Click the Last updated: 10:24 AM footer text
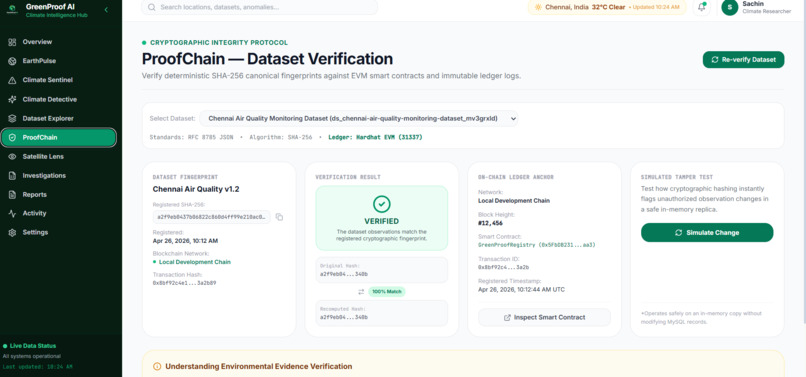 (38, 367)
